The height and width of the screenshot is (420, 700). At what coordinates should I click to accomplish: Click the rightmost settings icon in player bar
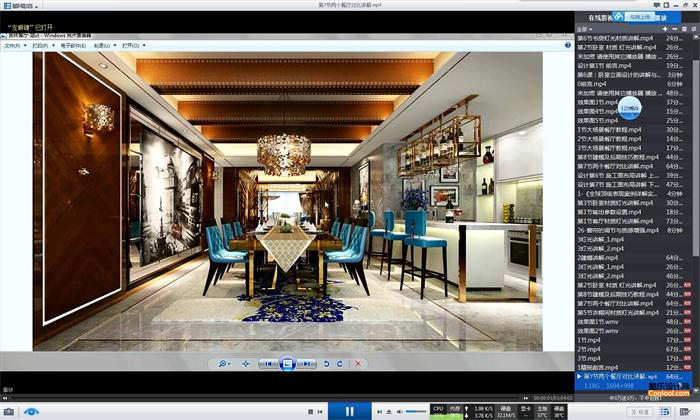pyautogui.click(x=685, y=412)
